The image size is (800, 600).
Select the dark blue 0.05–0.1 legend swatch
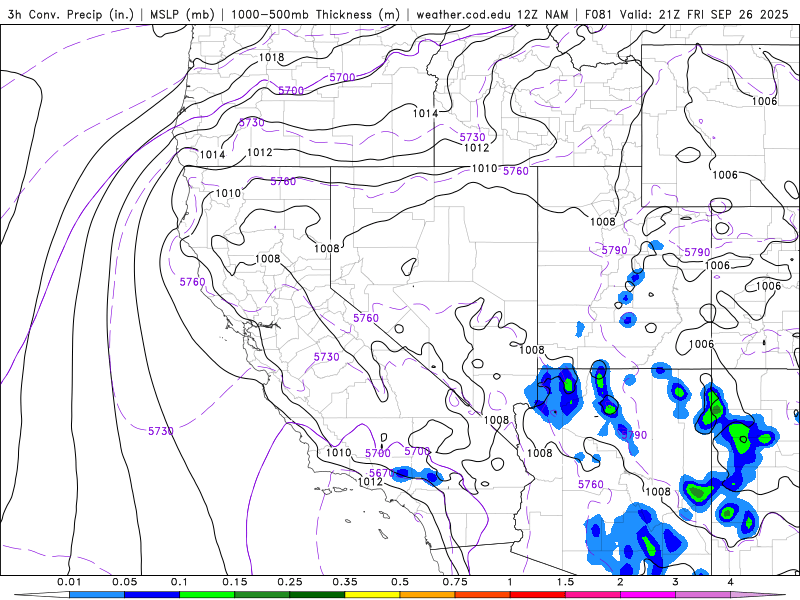pyautogui.click(x=152, y=595)
